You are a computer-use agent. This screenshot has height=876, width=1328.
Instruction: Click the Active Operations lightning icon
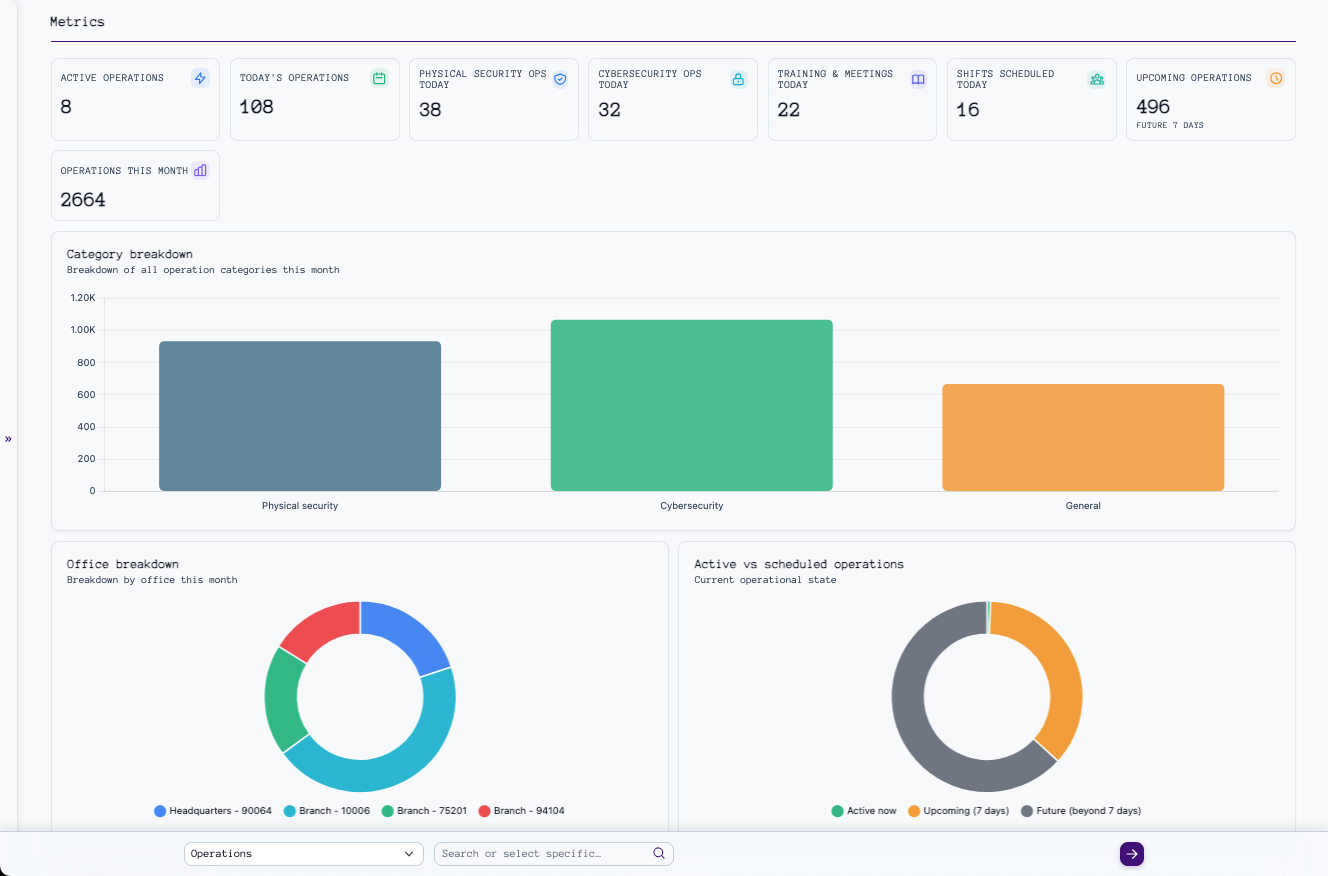(200, 78)
